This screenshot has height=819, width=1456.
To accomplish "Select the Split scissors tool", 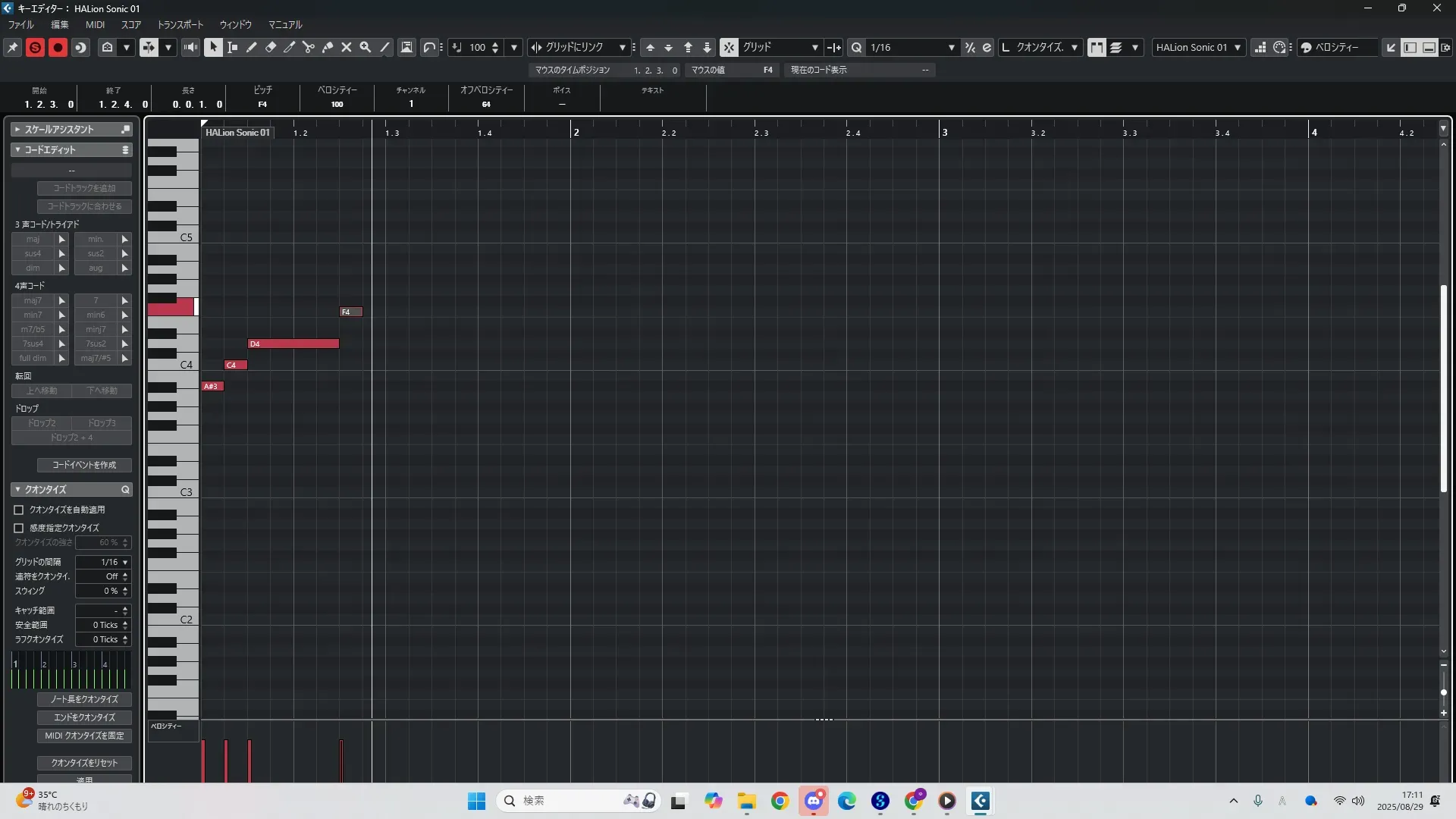I will [x=309, y=47].
